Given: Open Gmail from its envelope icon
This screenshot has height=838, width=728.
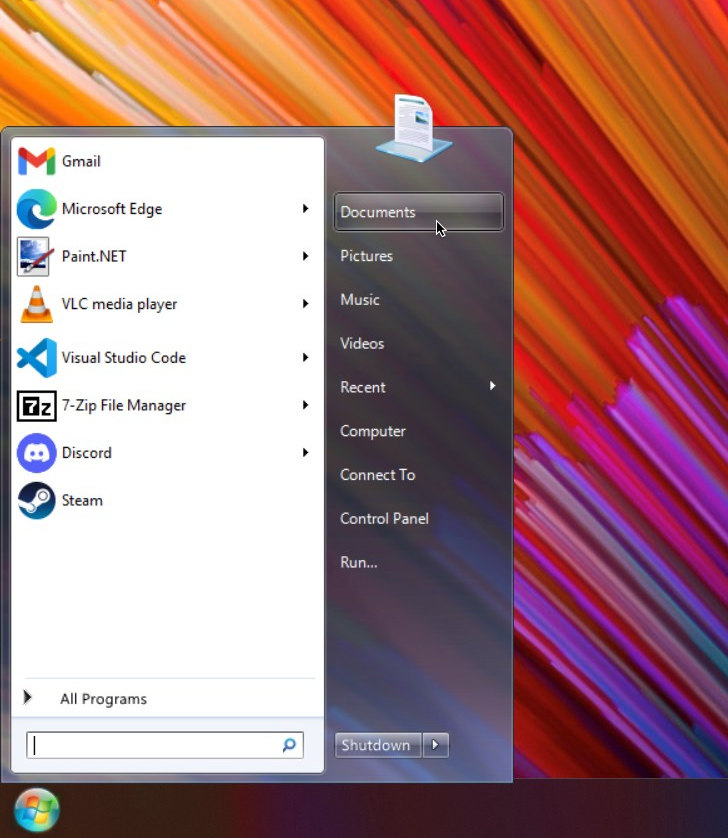Looking at the screenshot, I should point(36,161).
